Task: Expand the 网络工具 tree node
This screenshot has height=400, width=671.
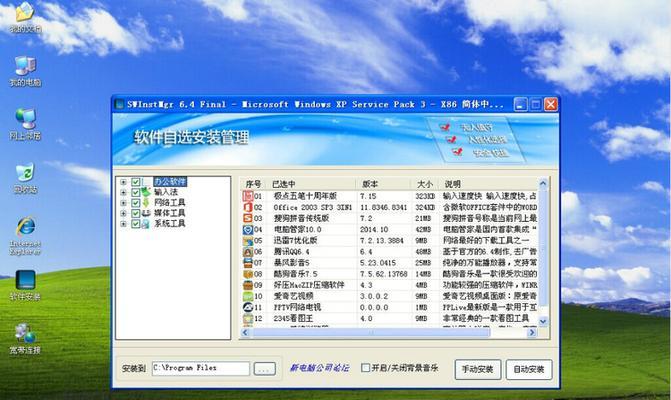Action: pos(124,202)
